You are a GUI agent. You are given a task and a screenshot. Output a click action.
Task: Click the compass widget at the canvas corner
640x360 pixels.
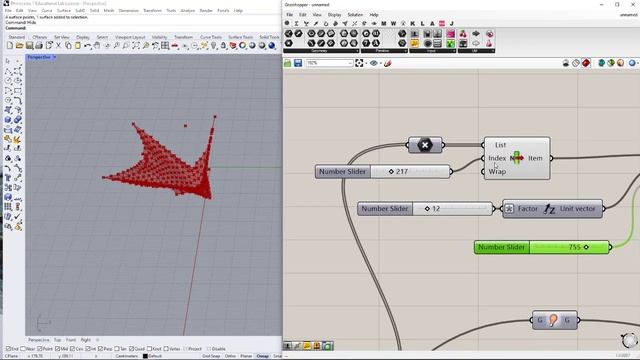629,340
